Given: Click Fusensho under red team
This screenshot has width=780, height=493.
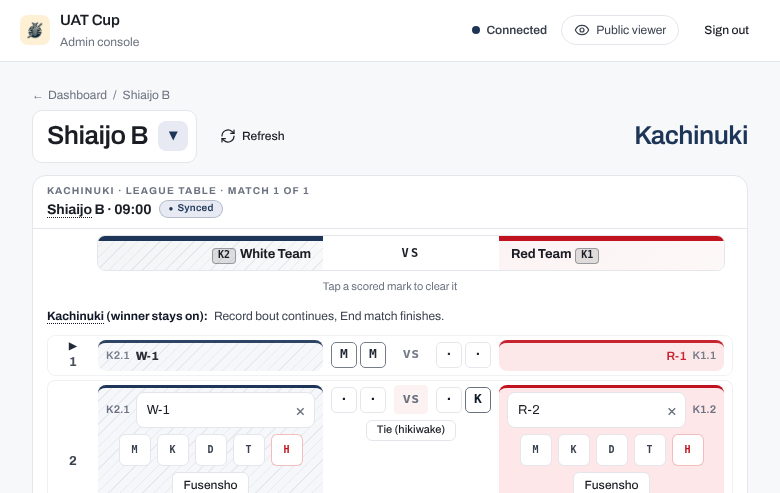Looking at the screenshot, I should [611, 484].
